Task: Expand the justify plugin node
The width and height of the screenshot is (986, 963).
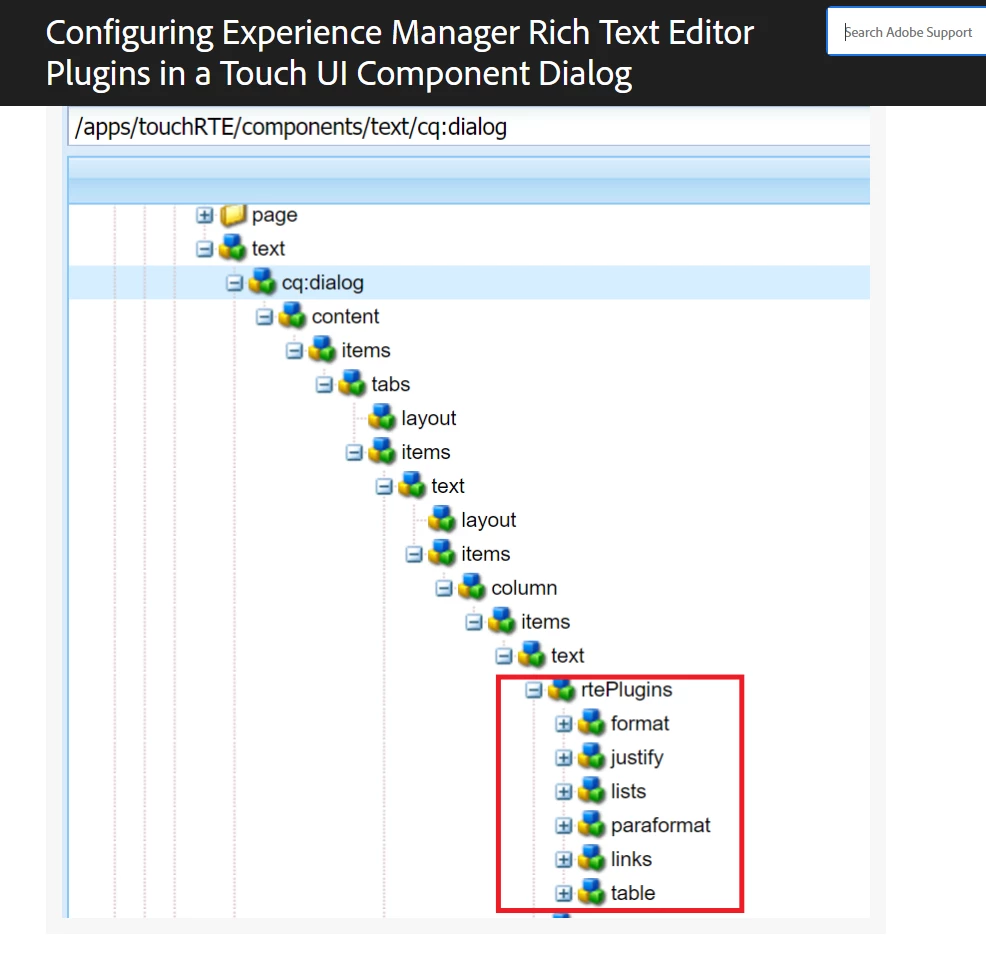Action: pyautogui.click(x=563, y=759)
